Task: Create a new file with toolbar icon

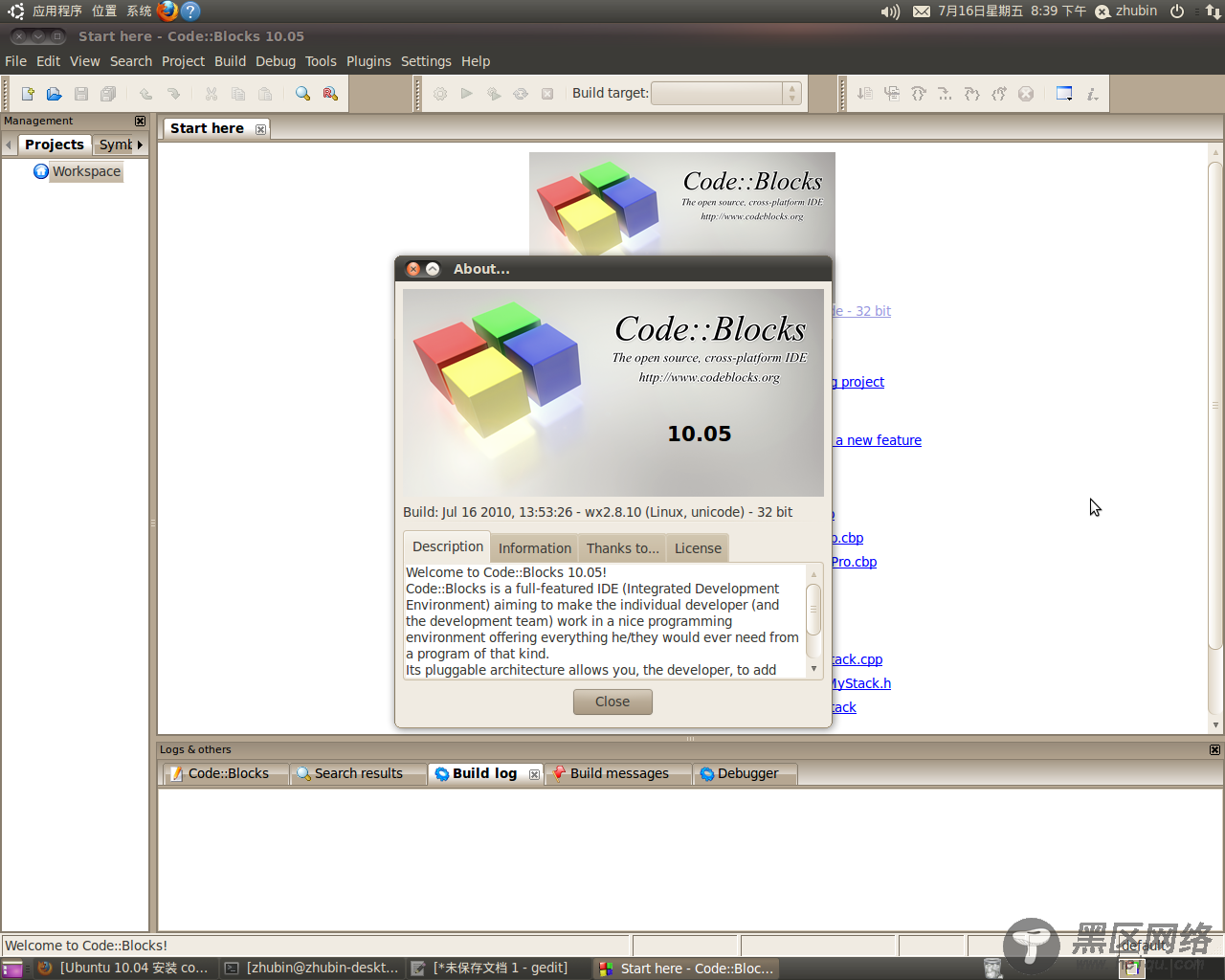Action: [x=28, y=94]
